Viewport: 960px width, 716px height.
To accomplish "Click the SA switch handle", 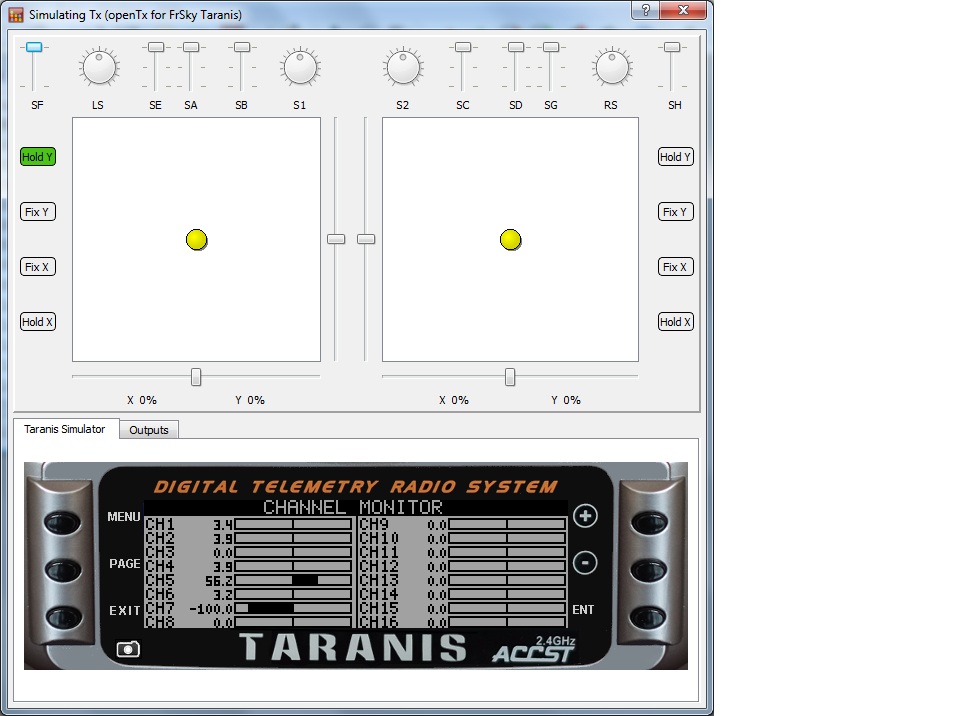I will pos(191,47).
